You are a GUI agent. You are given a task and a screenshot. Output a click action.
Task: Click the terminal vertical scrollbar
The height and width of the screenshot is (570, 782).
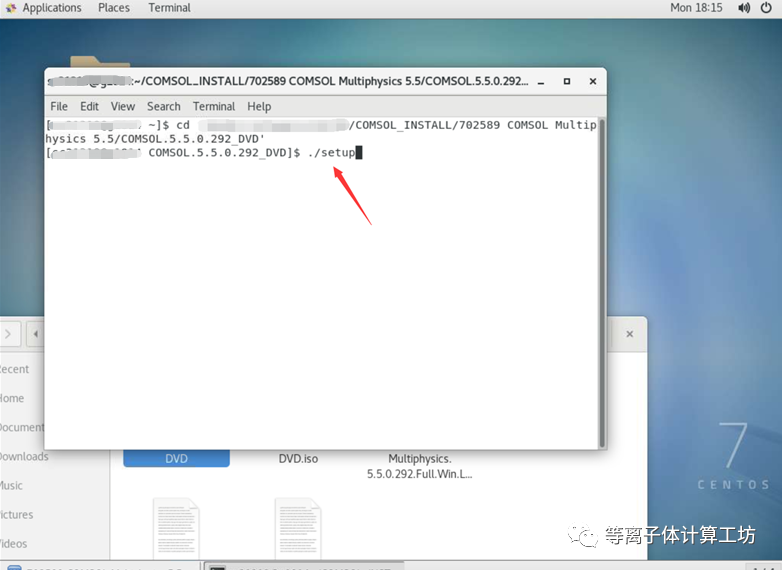coord(602,283)
